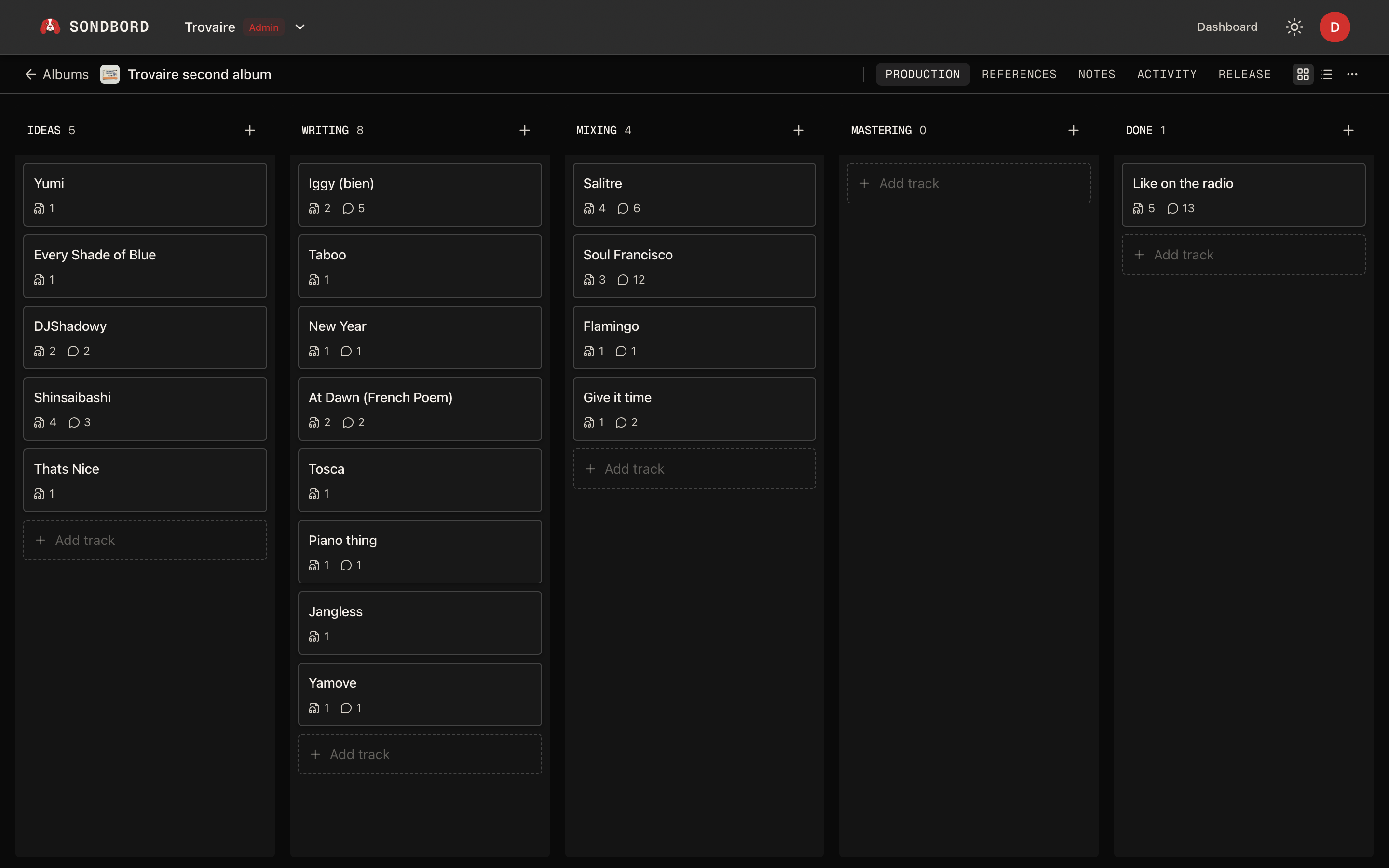1389x868 pixels.
Task: Click Add track in the Mastering column
Action: (969, 183)
